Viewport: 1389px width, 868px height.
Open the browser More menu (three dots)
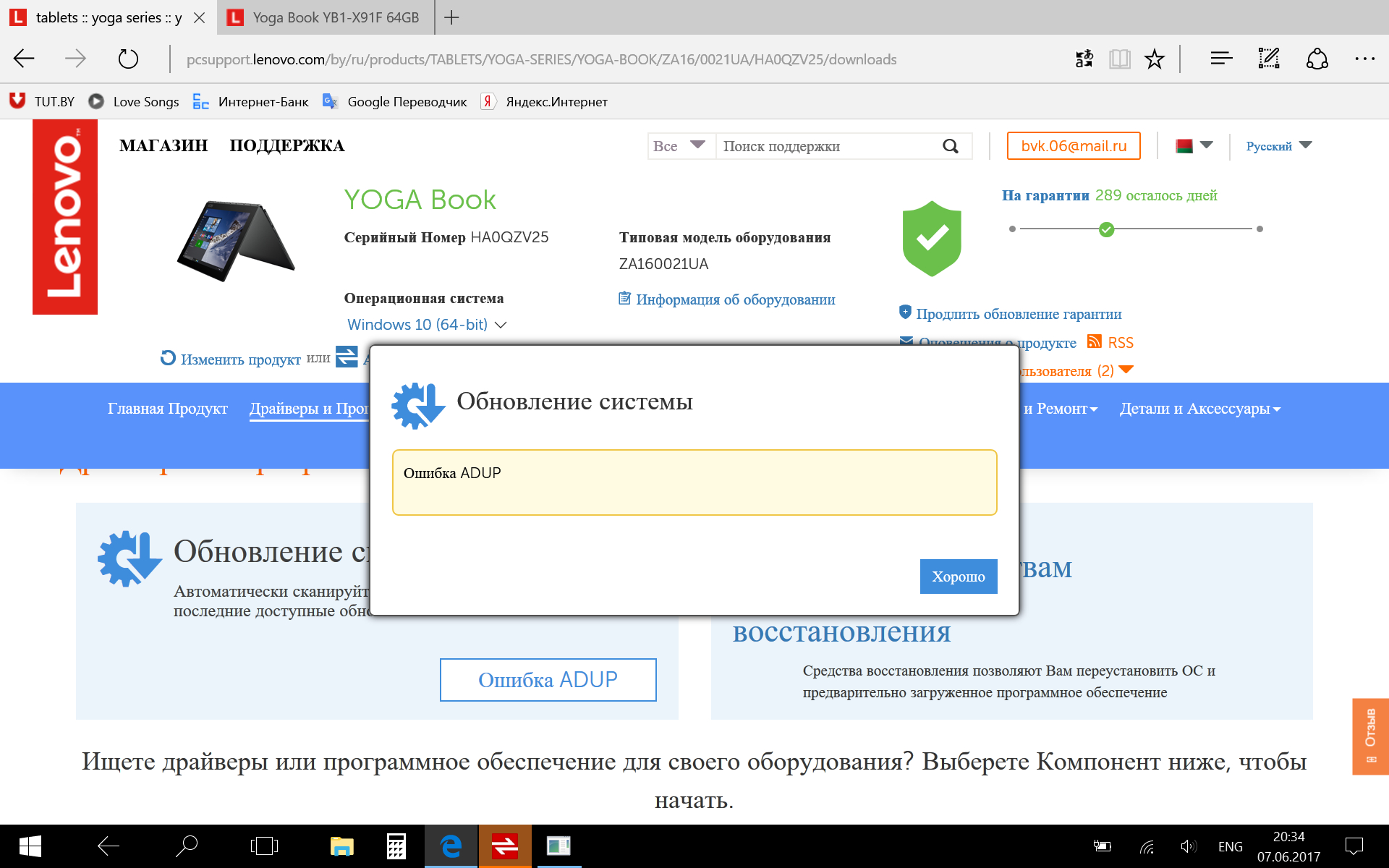(1364, 59)
